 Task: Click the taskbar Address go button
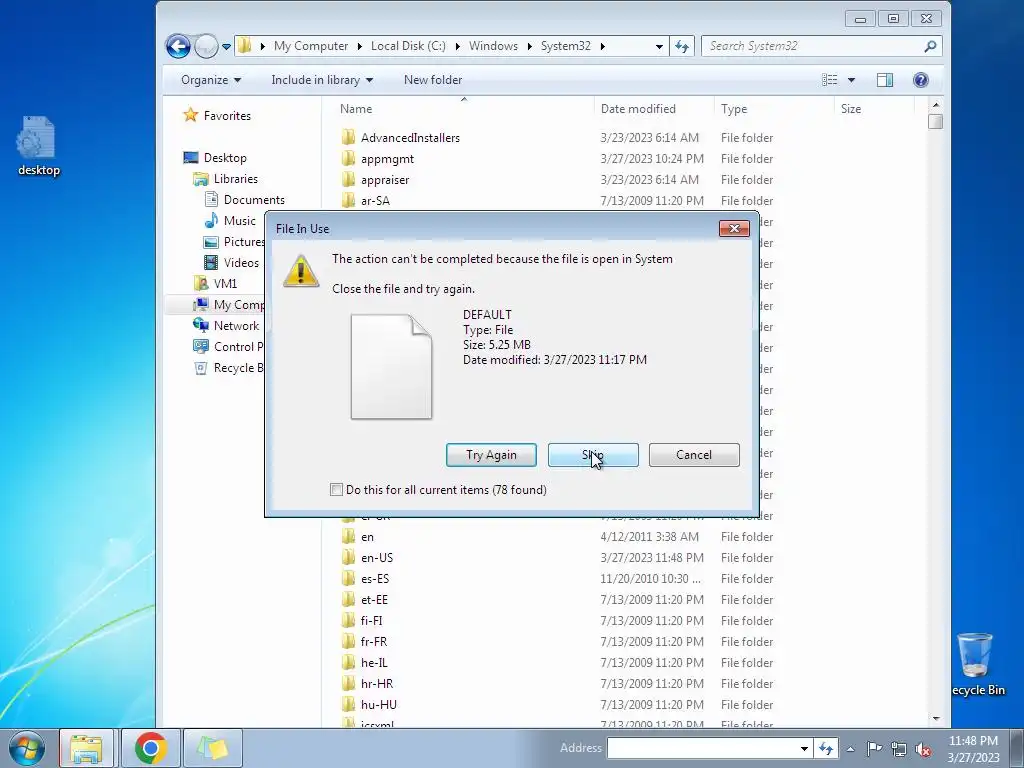(x=826, y=748)
